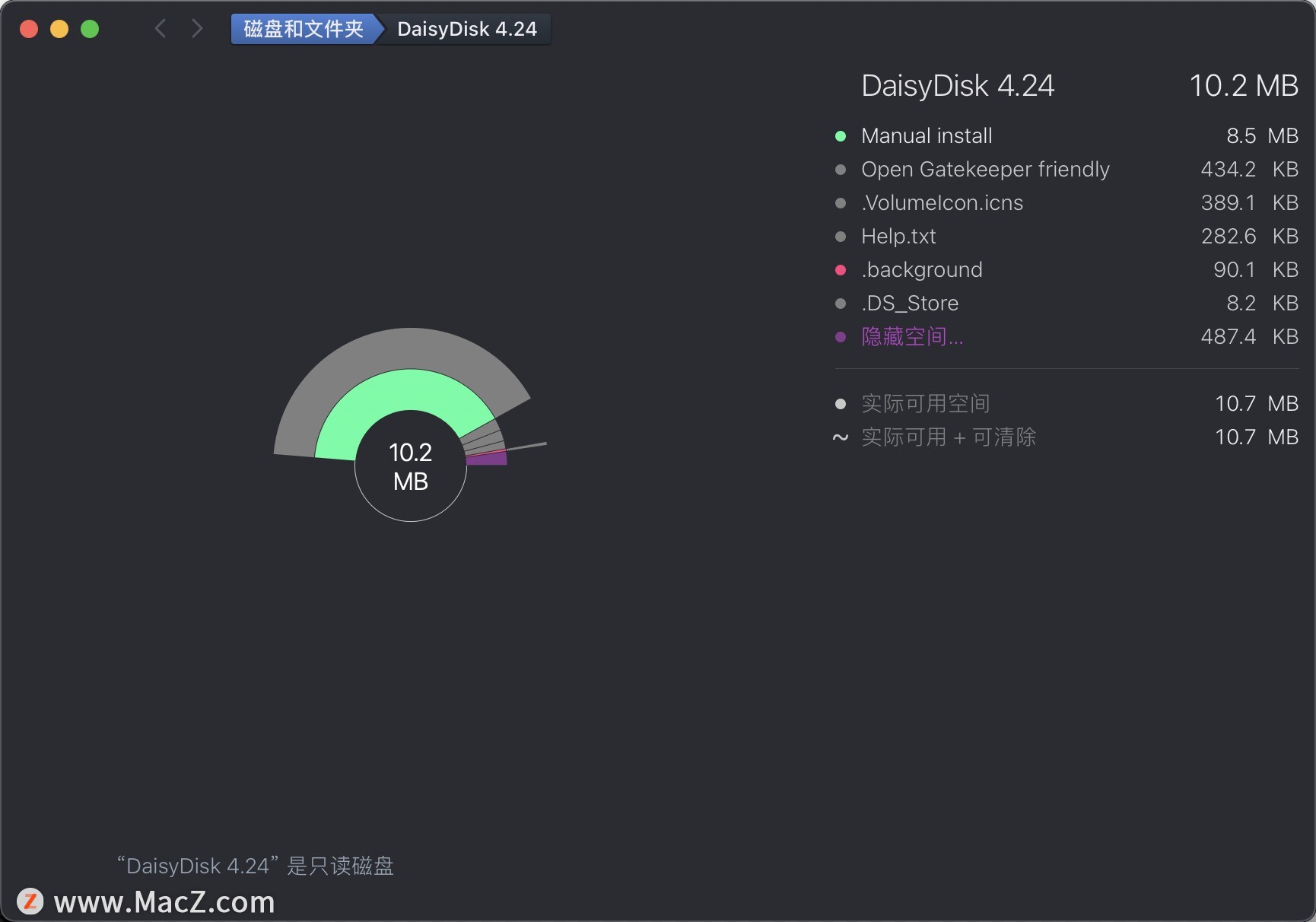Click the back navigation arrow
This screenshot has width=1316, height=922.
161,28
